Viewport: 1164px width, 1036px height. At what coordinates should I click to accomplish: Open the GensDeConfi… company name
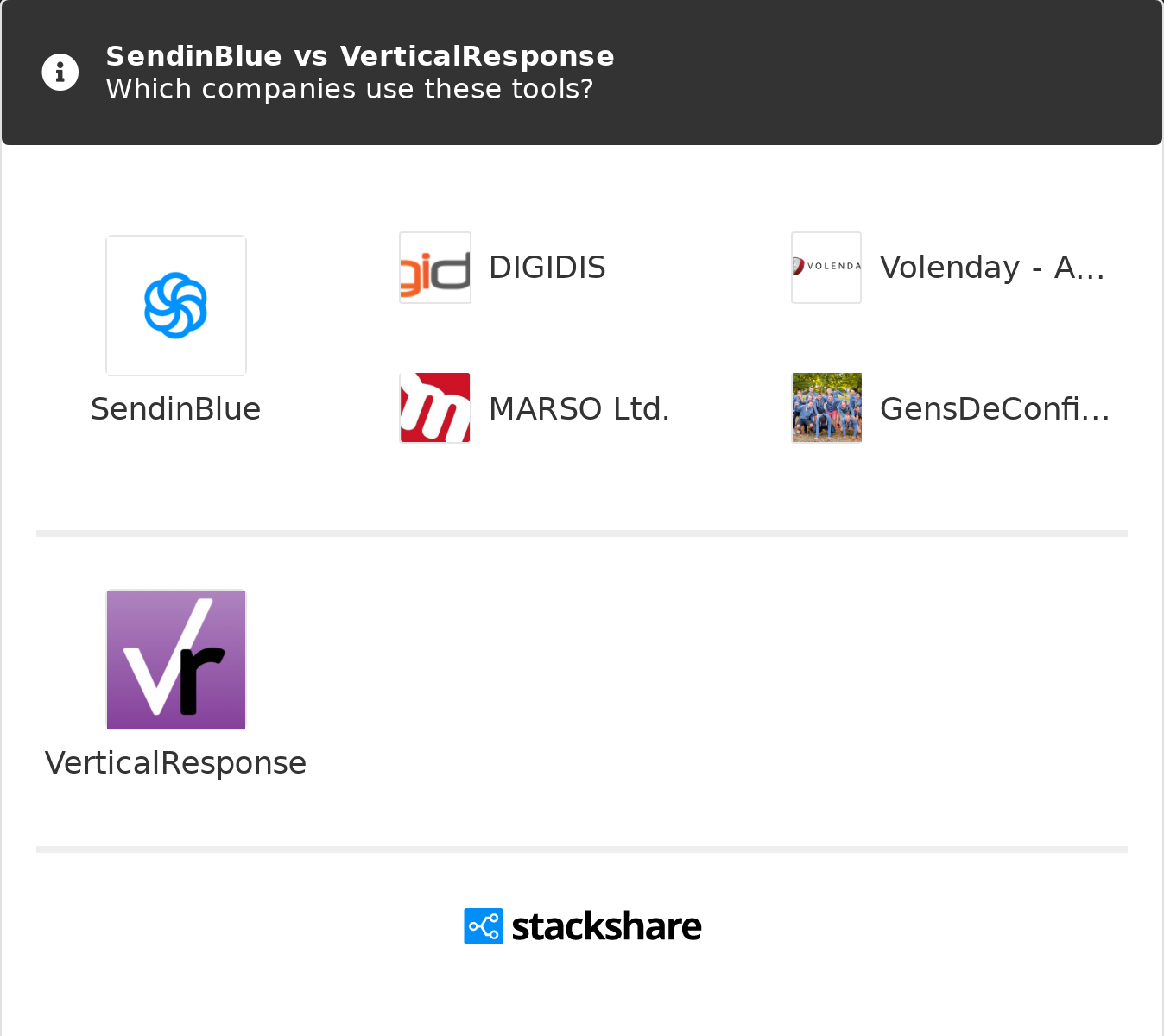pyautogui.click(x=995, y=409)
